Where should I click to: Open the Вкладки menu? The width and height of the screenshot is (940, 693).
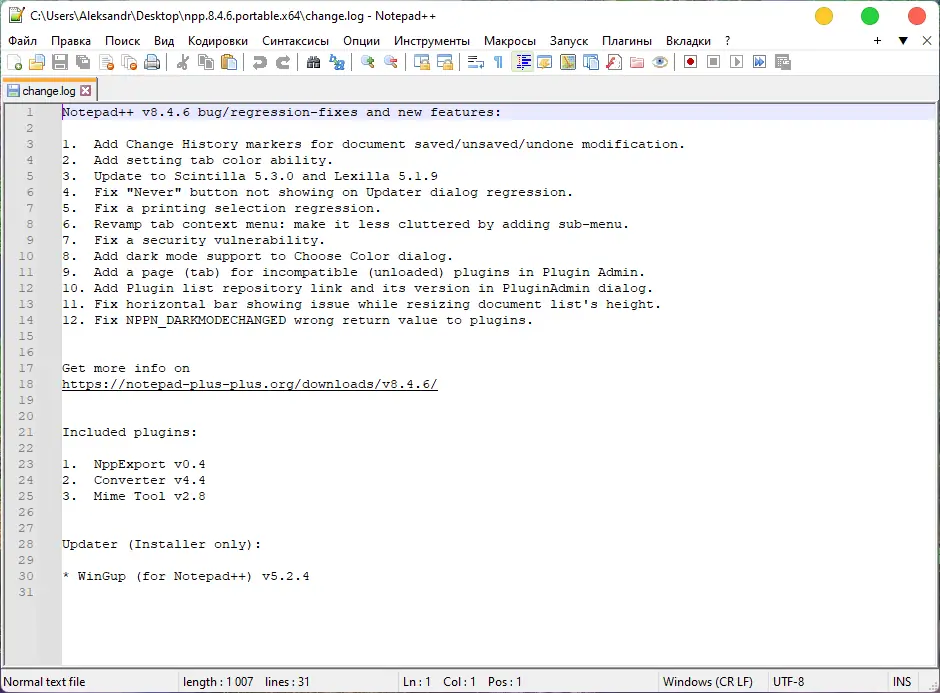pos(688,41)
